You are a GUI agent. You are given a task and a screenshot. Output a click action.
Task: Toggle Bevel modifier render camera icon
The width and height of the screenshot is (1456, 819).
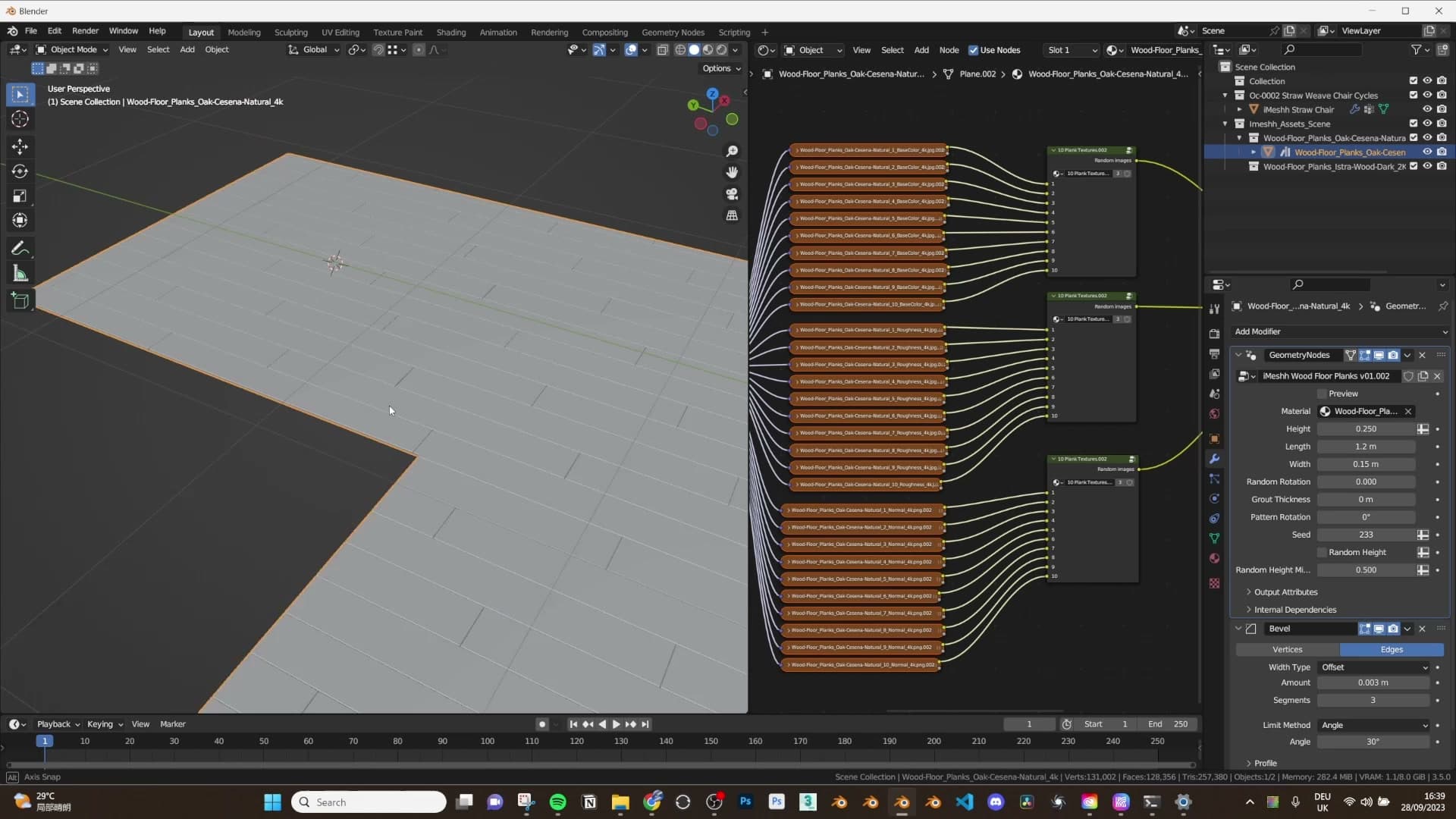(1393, 629)
